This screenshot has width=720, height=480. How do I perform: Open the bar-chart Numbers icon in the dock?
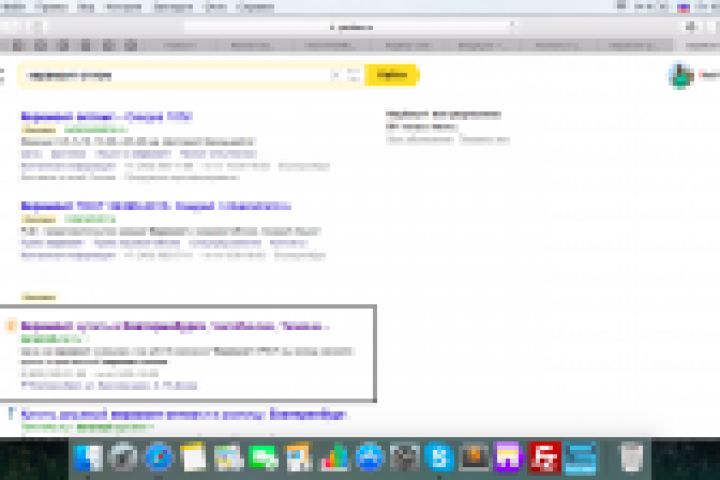pyautogui.click(x=334, y=457)
